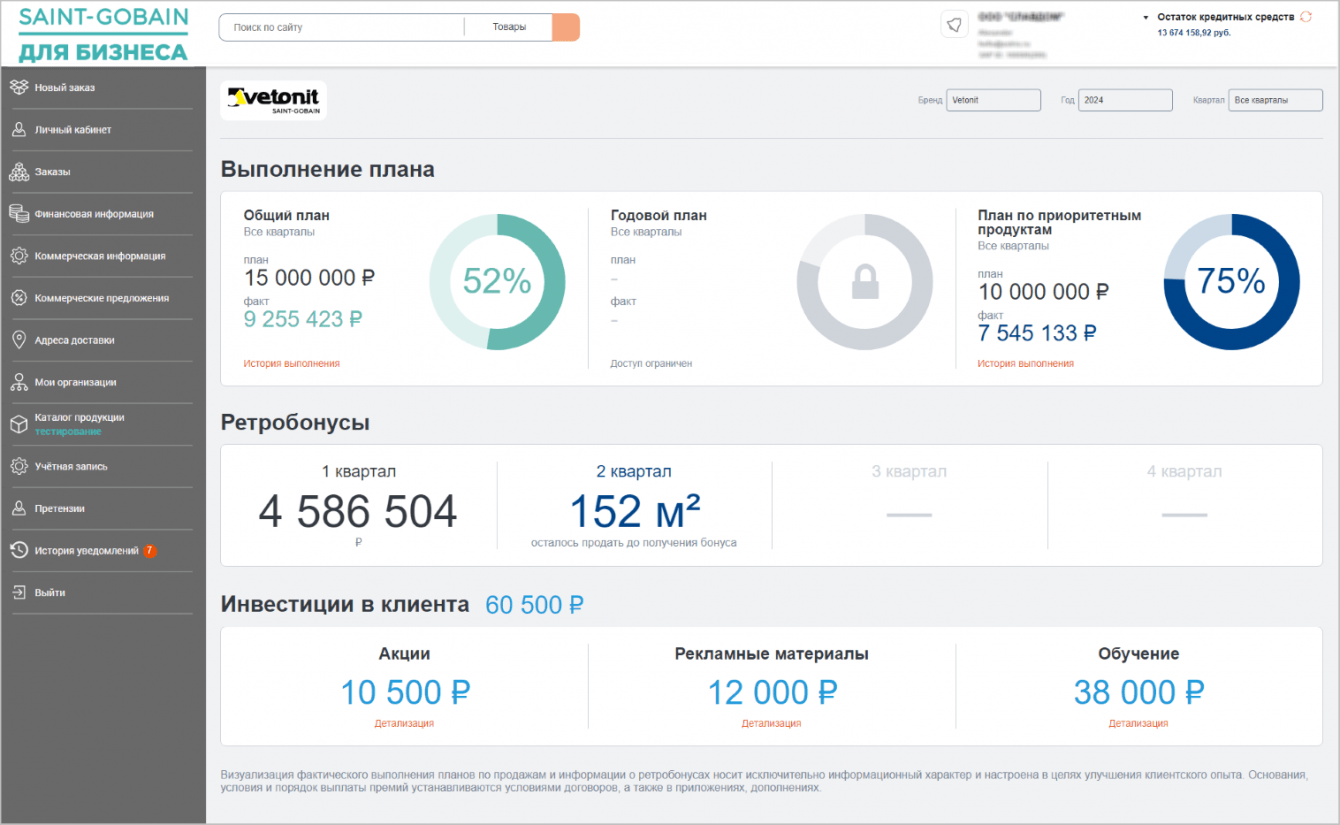Click the 52% general plan progress ring

pos(497,282)
